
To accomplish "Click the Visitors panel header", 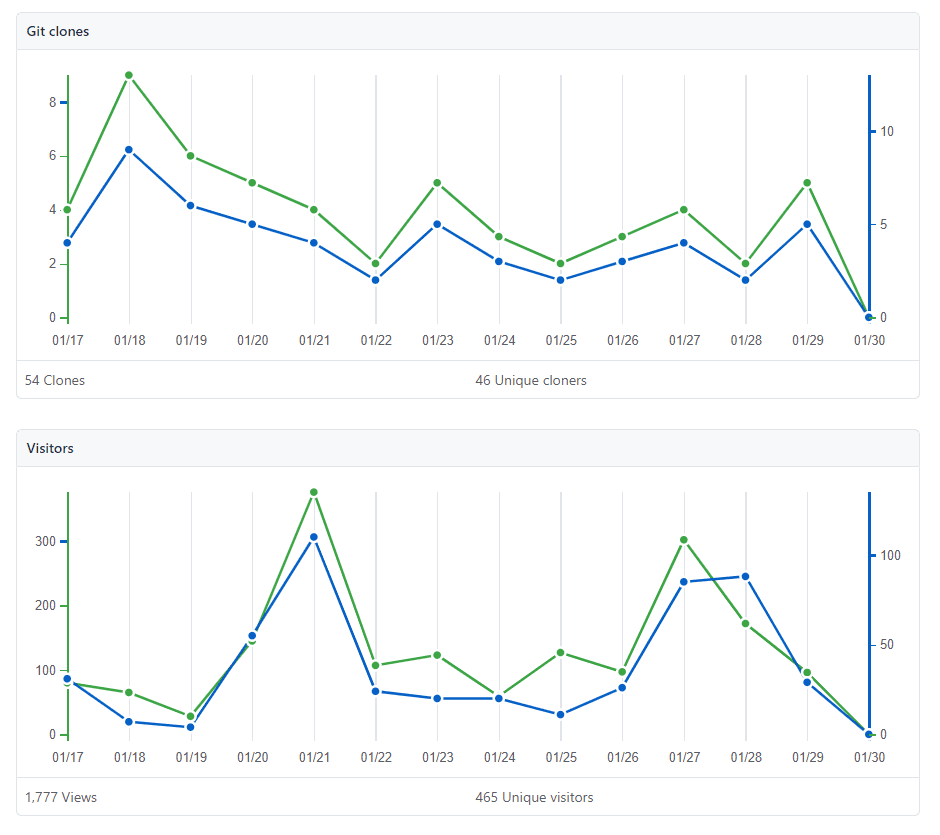I will pos(470,448).
